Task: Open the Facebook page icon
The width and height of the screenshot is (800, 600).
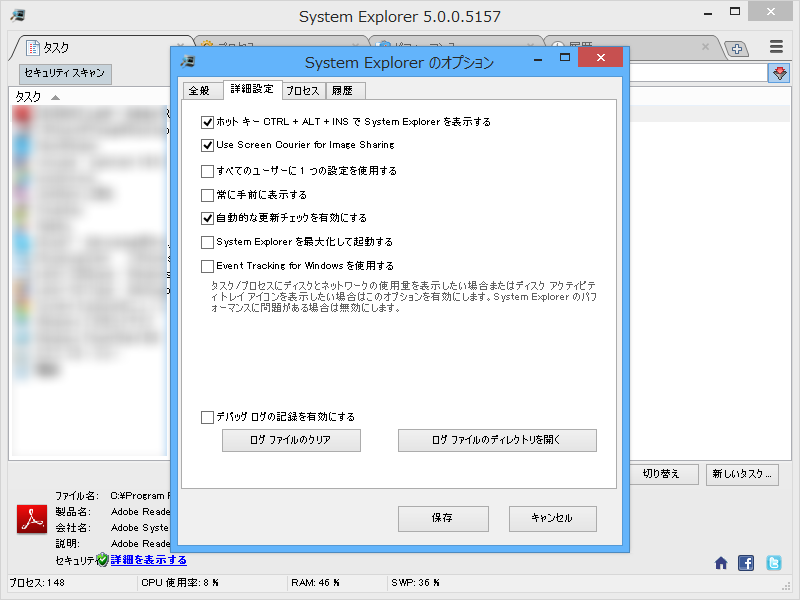Action: point(745,563)
